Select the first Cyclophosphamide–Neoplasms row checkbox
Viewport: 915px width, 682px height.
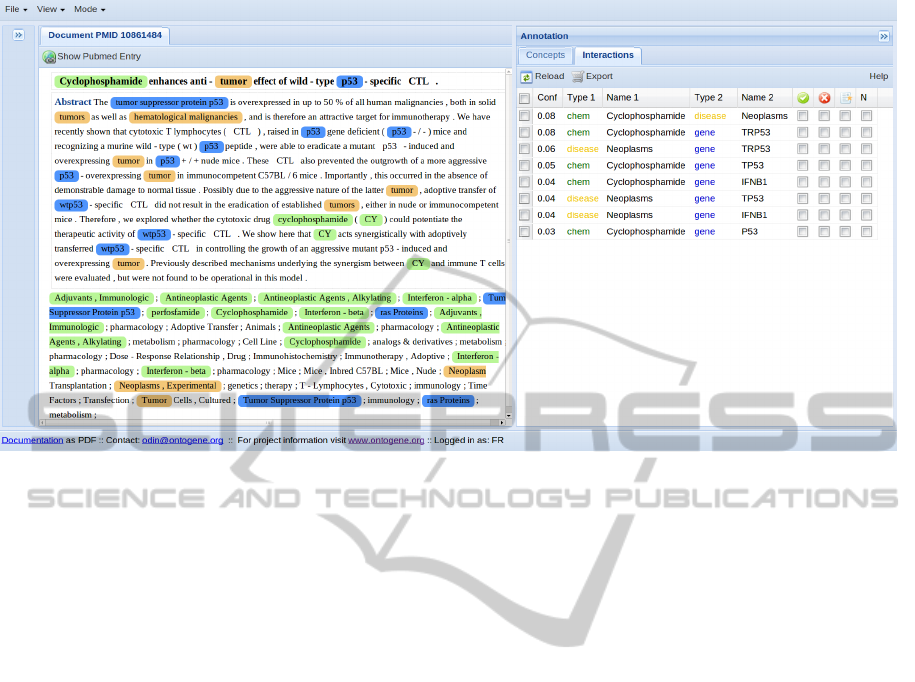coord(524,116)
